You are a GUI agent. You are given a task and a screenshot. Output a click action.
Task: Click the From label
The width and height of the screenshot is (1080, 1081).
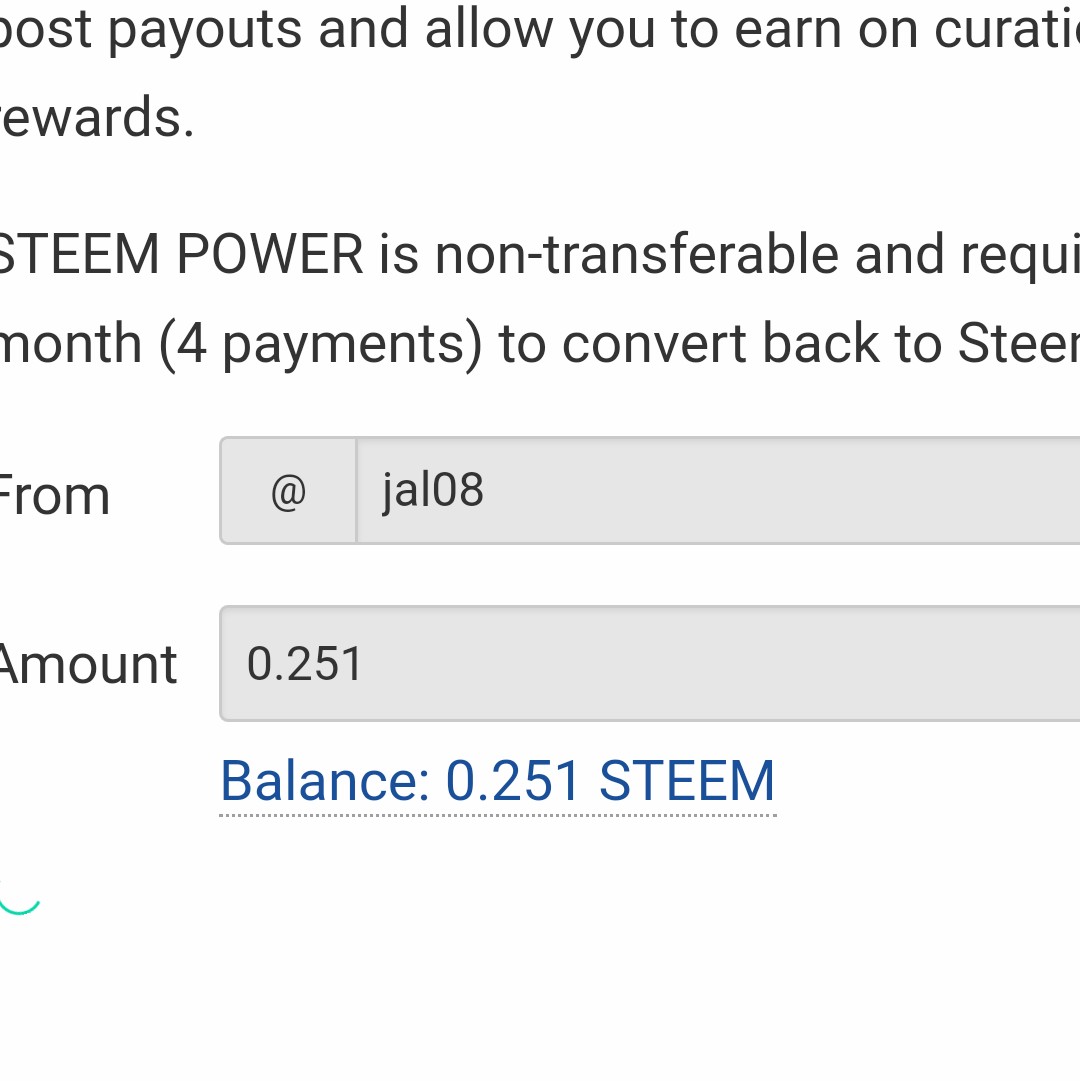coord(53,496)
